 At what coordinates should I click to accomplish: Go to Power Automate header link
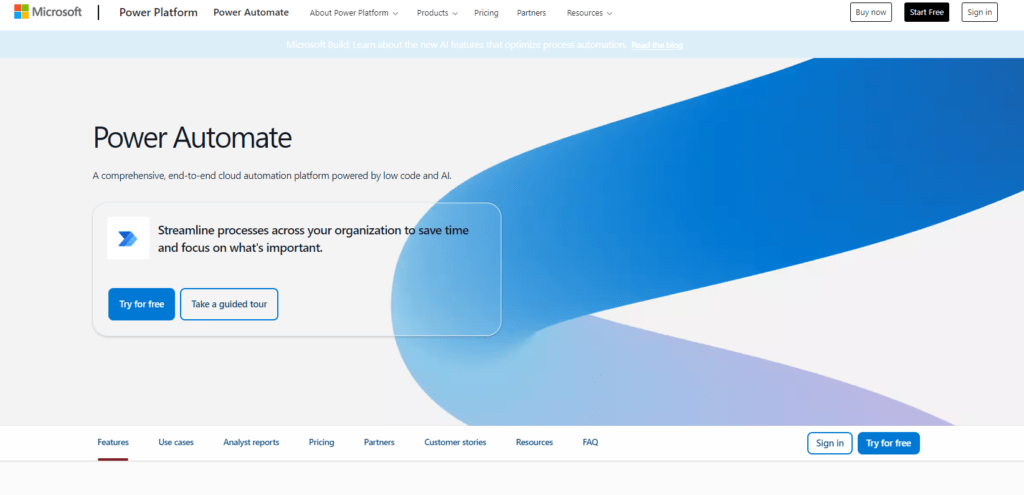251,13
